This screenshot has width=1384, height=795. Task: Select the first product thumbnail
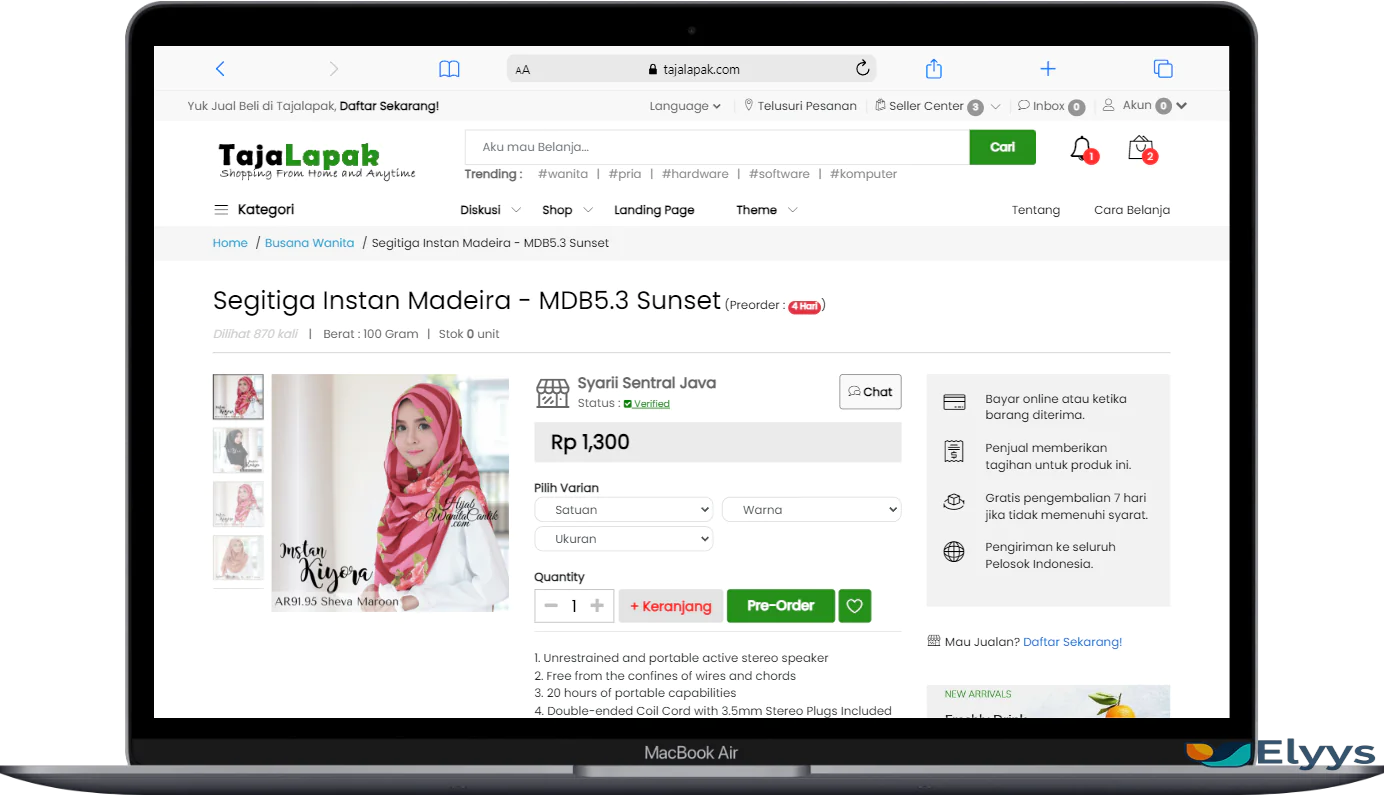click(238, 396)
